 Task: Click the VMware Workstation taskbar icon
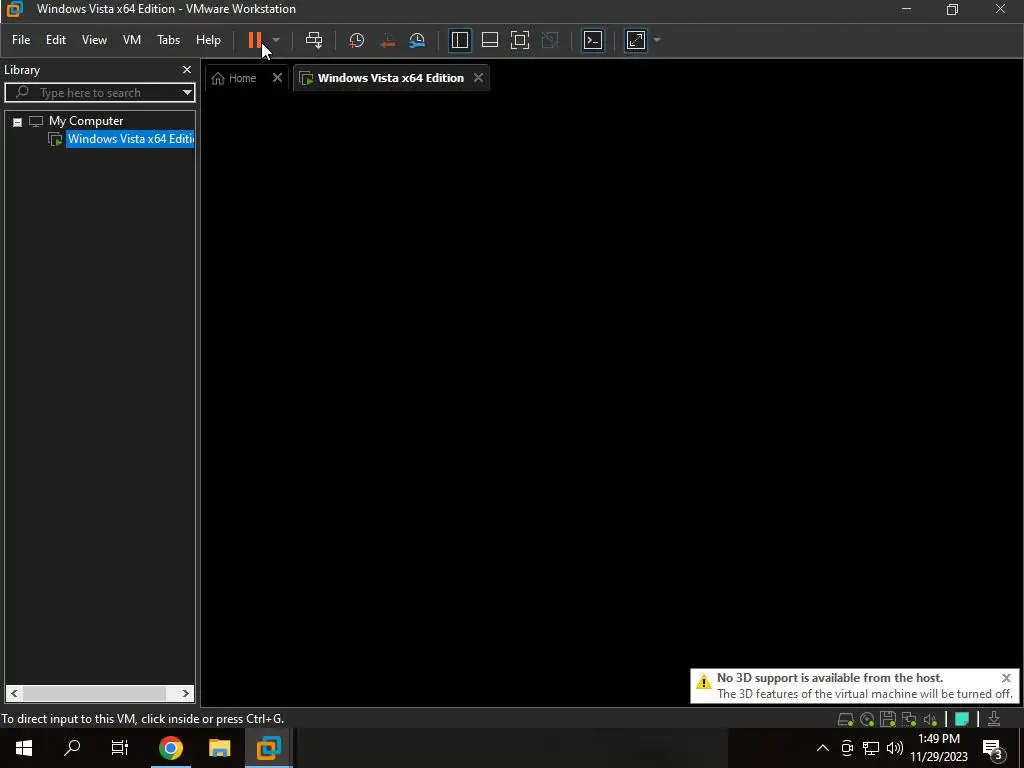[268, 748]
